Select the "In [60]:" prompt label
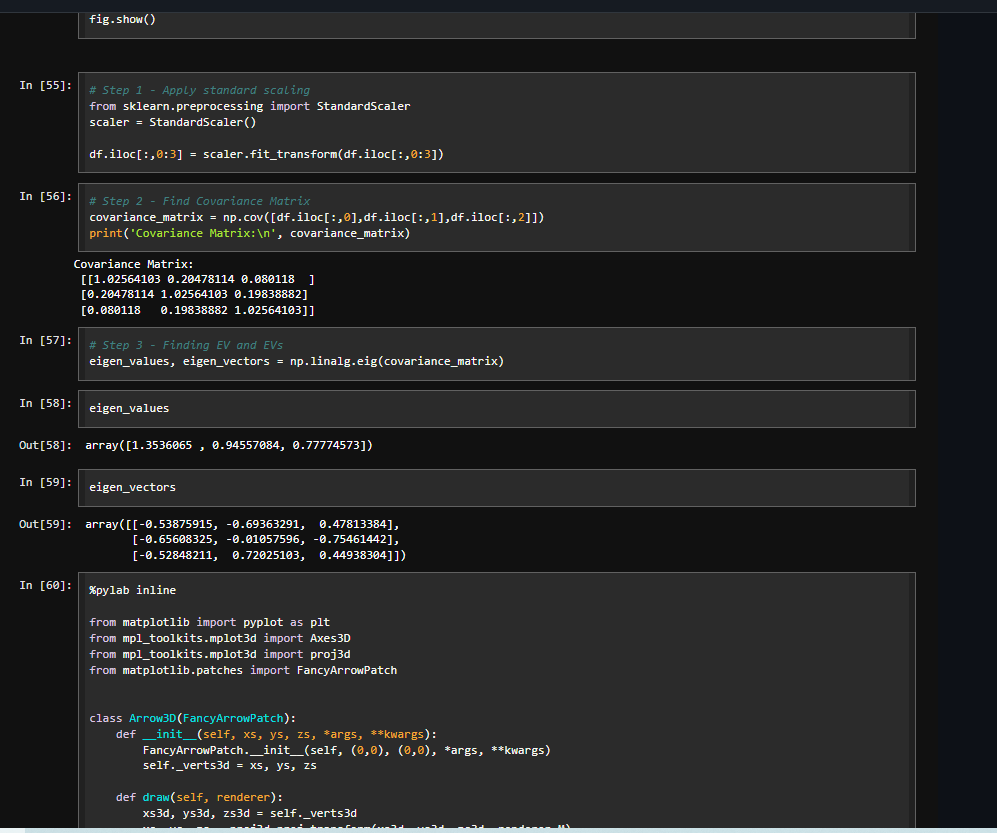 tap(45, 585)
